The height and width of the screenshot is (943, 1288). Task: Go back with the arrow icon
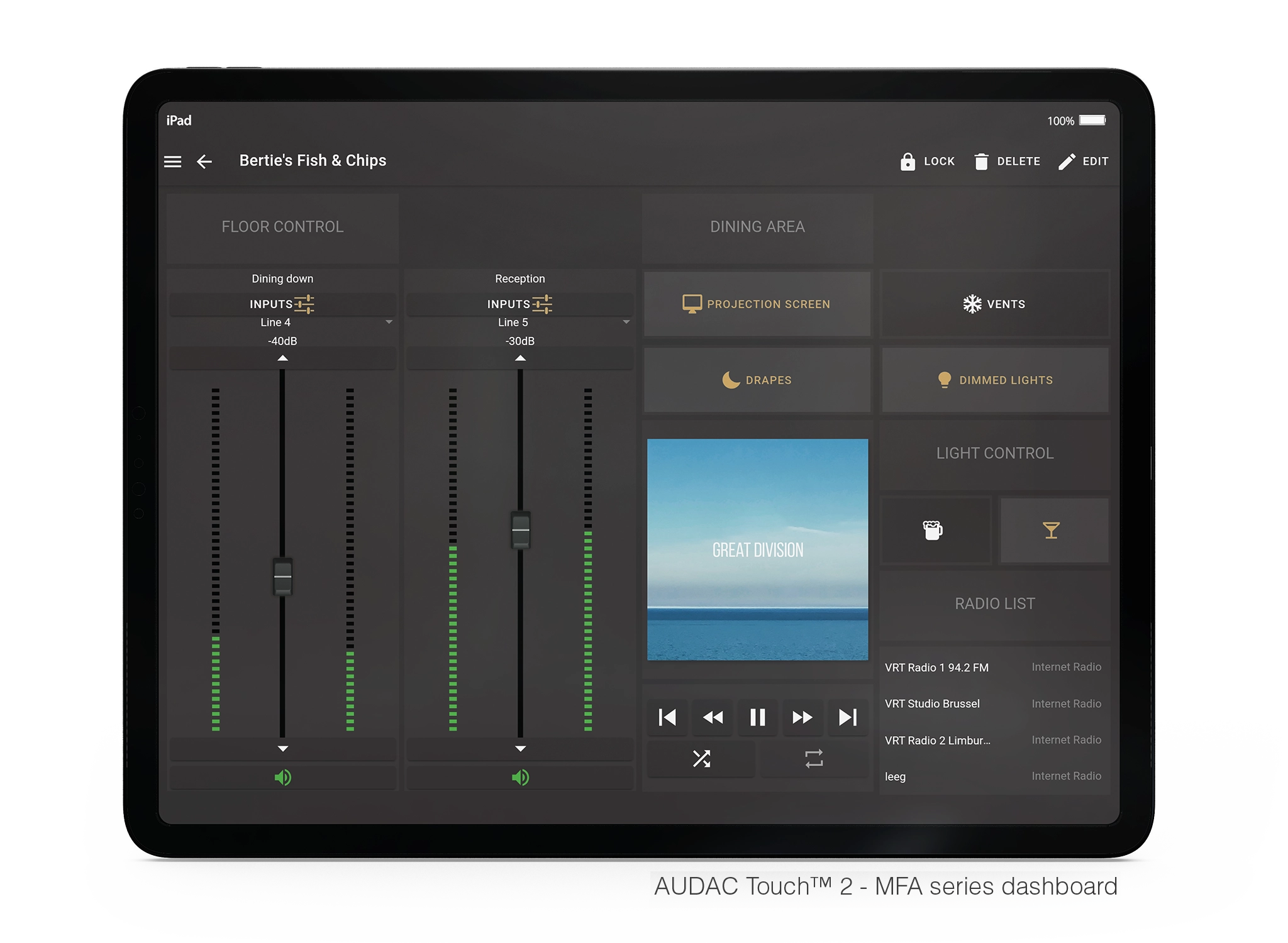pos(204,162)
